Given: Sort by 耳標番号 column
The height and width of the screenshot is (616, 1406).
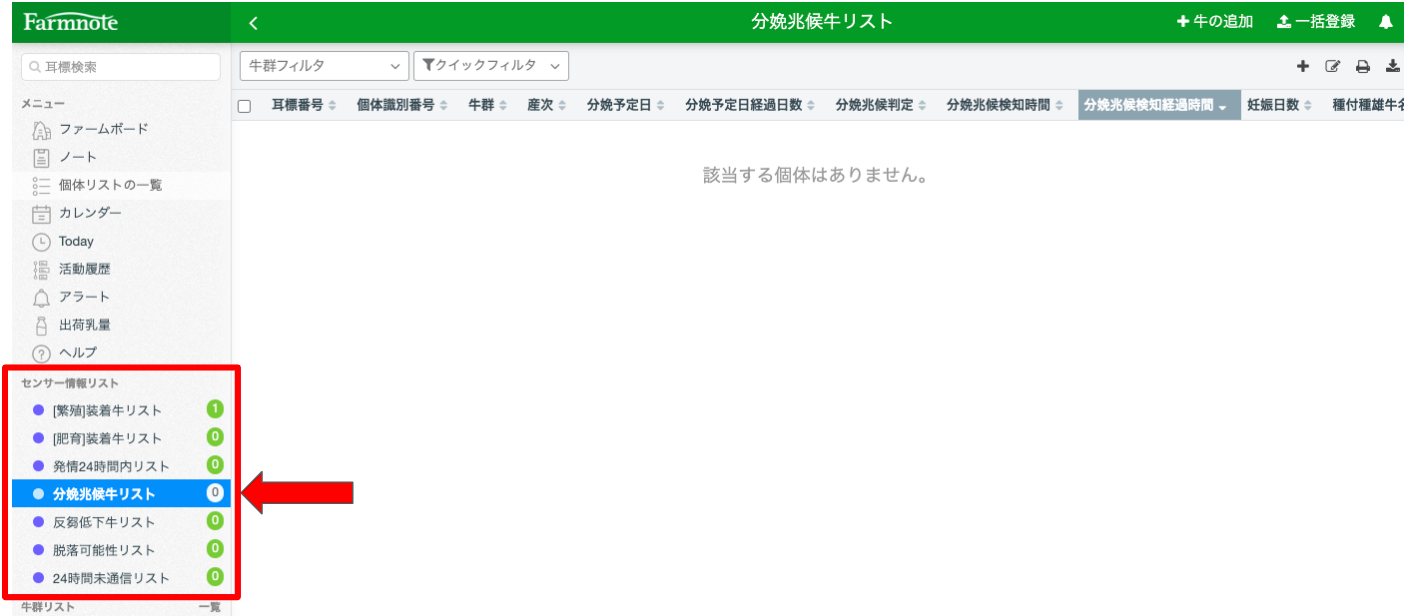Looking at the screenshot, I should pyautogui.click(x=304, y=105).
